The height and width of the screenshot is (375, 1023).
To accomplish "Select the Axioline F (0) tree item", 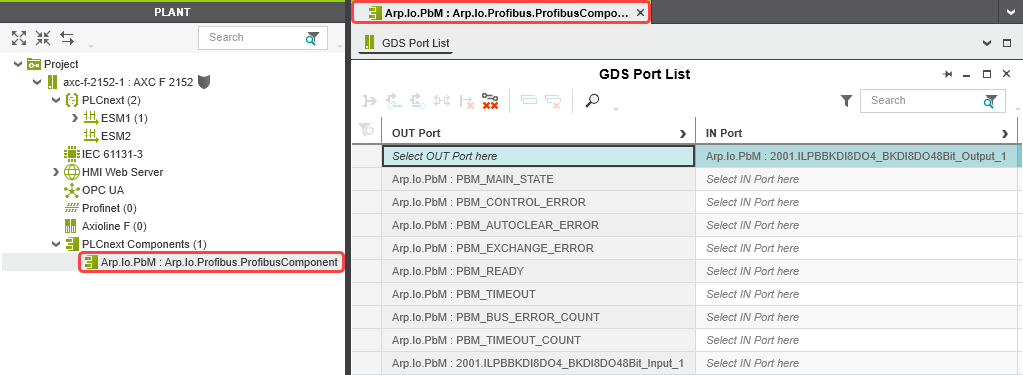I will (114, 226).
